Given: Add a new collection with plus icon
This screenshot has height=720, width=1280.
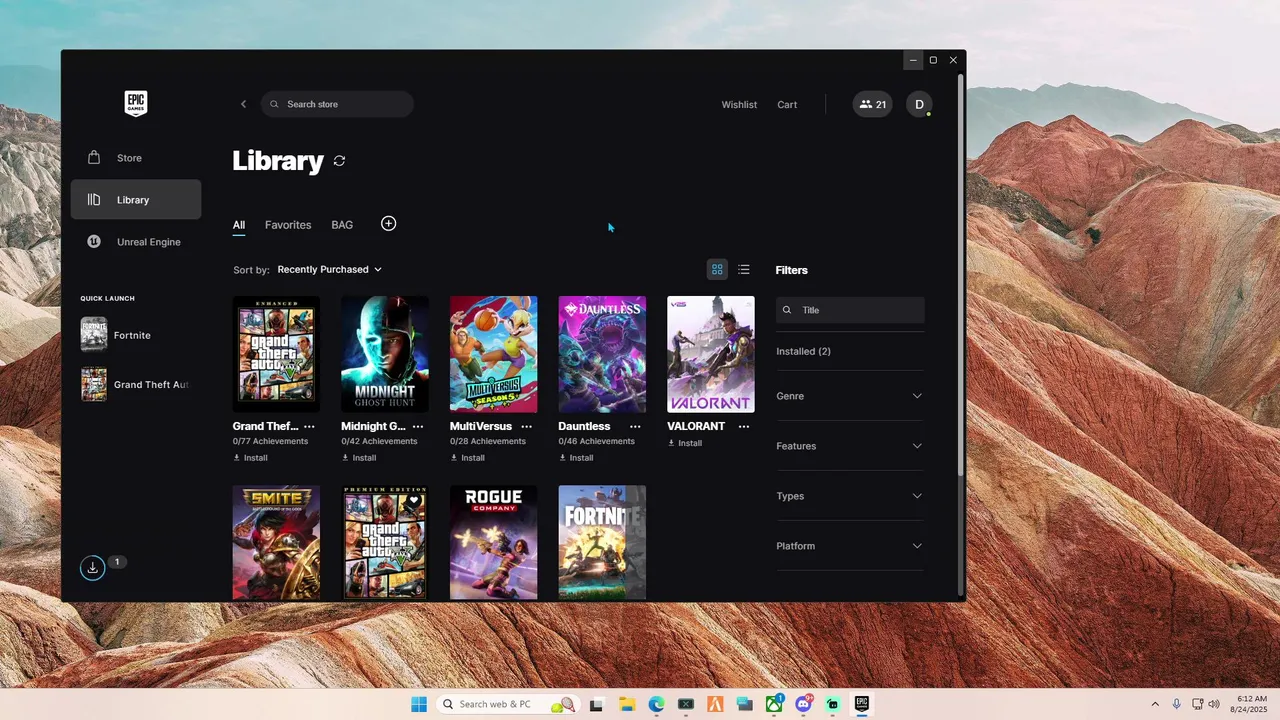Looking at the screenshot, I should click(x=389, y=223).
